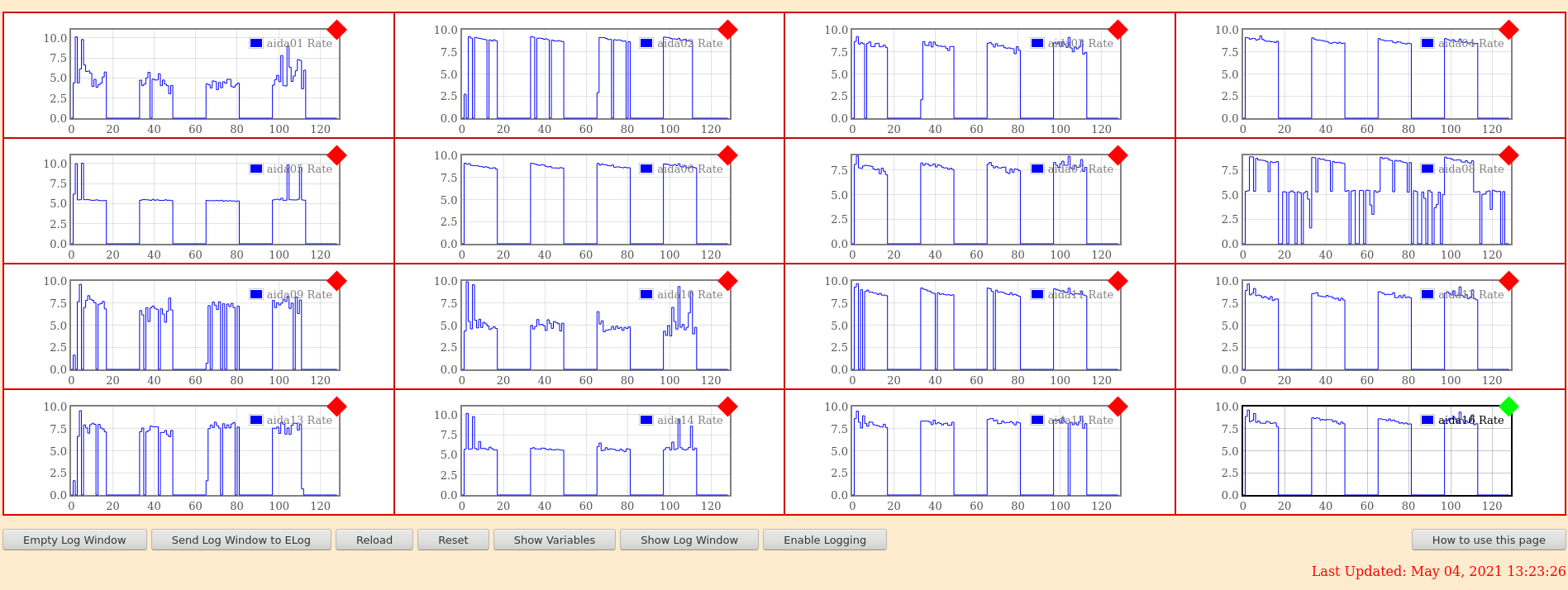Click the red diamond on aida01 chart
This screenshot has height=590, width=1568.
[x=336, y=30]
